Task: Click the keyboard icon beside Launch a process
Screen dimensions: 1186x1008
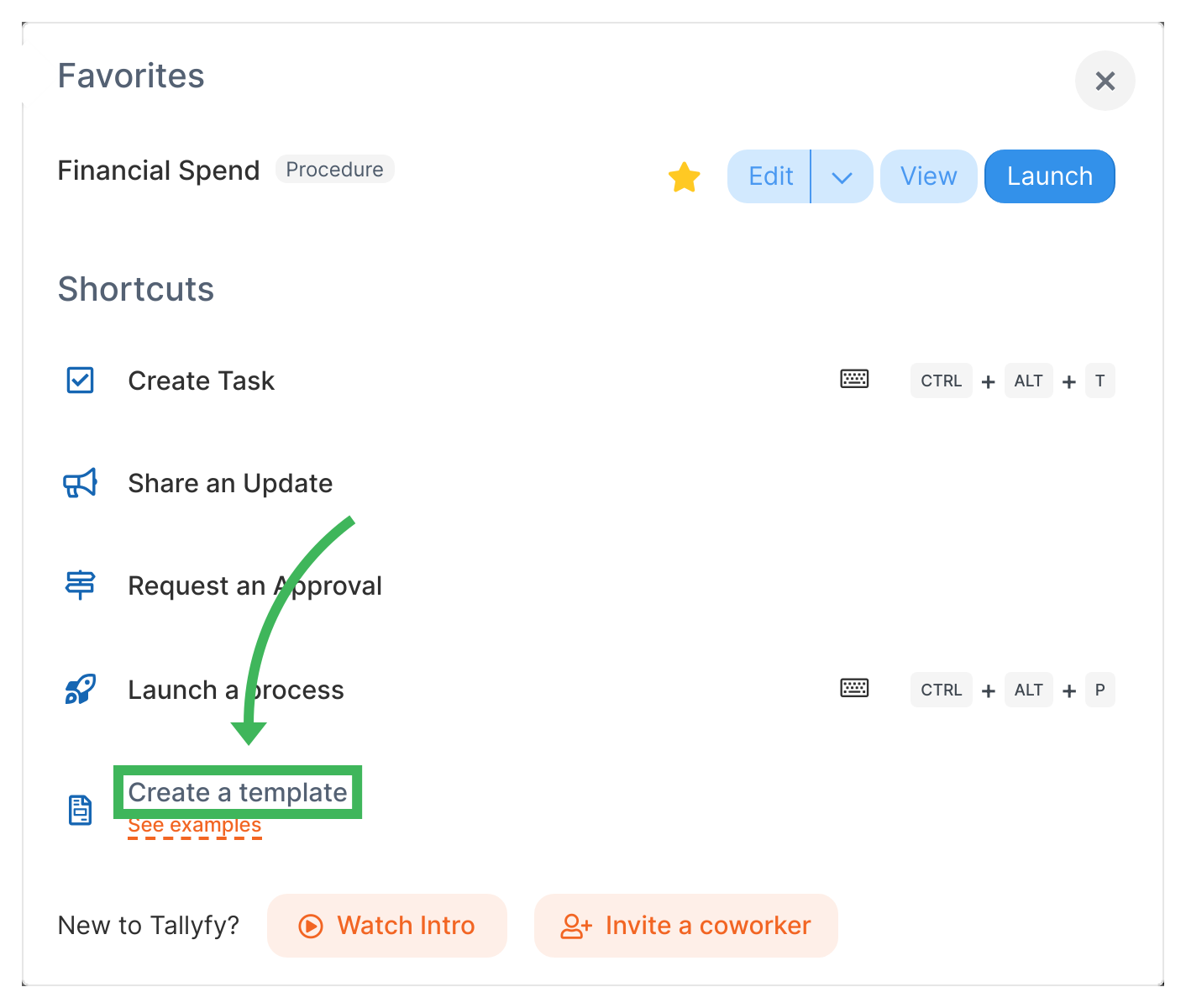Action: (854, 688)
